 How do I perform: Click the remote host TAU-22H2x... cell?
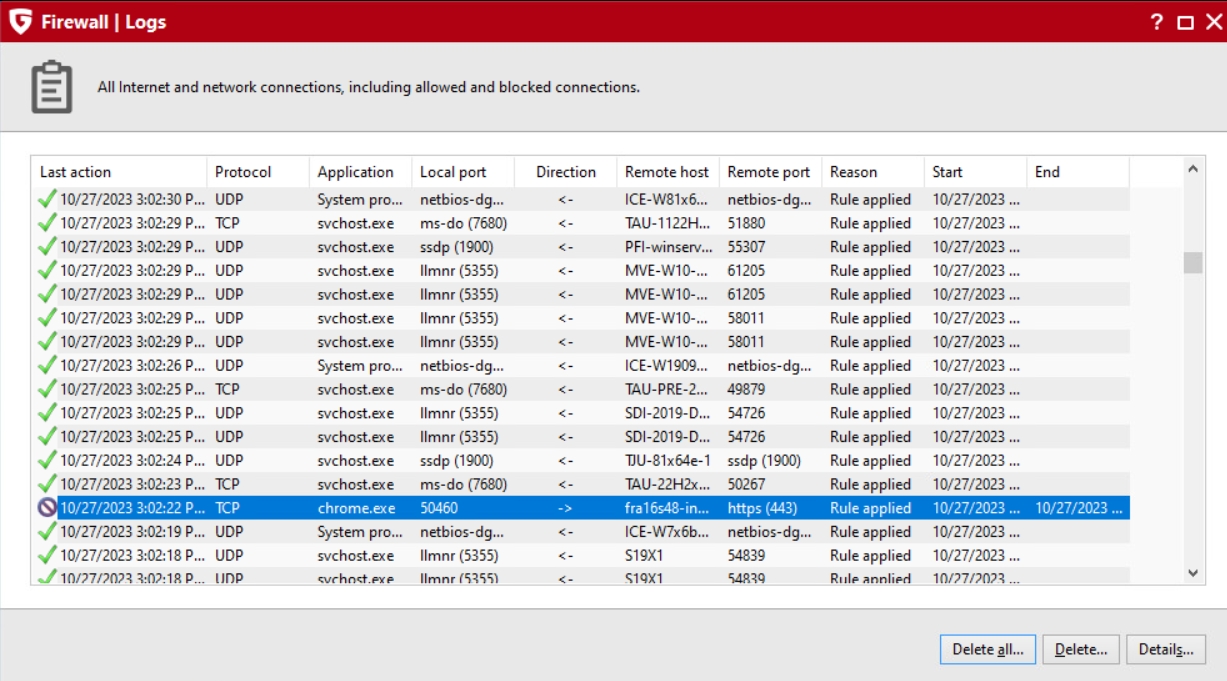pos(667,484)
